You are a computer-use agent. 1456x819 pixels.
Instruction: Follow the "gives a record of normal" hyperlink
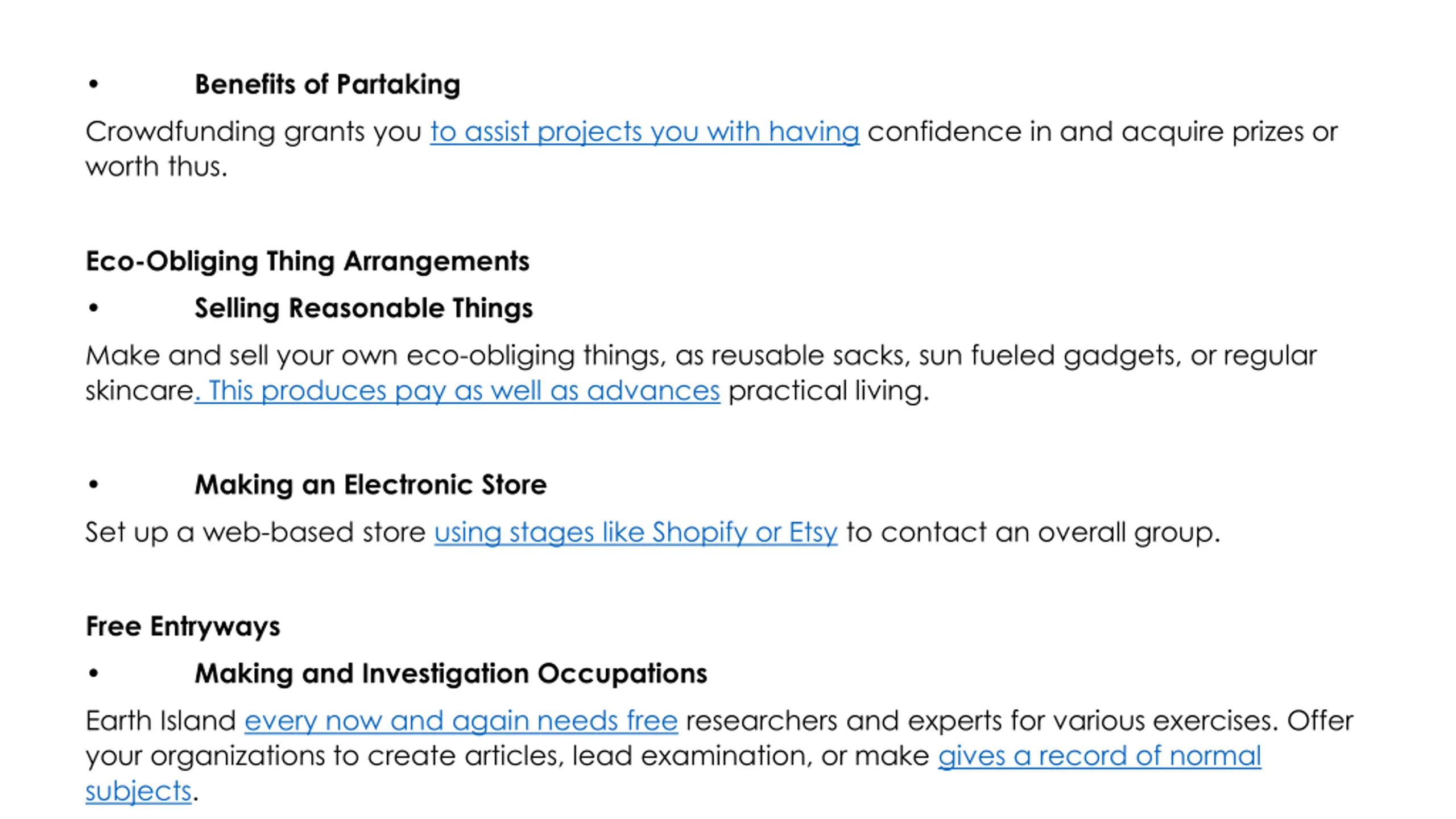pos(1099,756)
